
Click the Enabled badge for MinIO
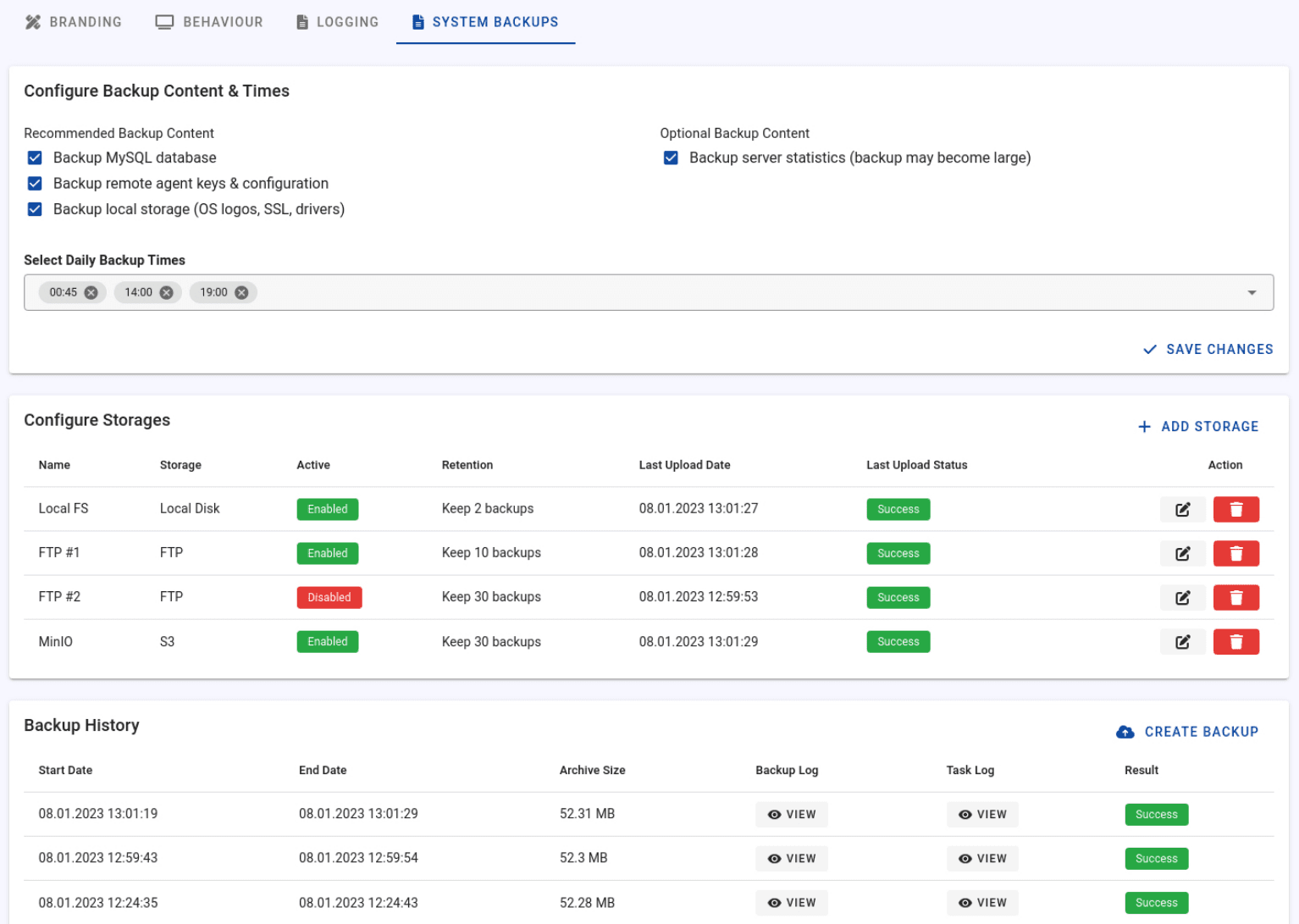point(328,642)
